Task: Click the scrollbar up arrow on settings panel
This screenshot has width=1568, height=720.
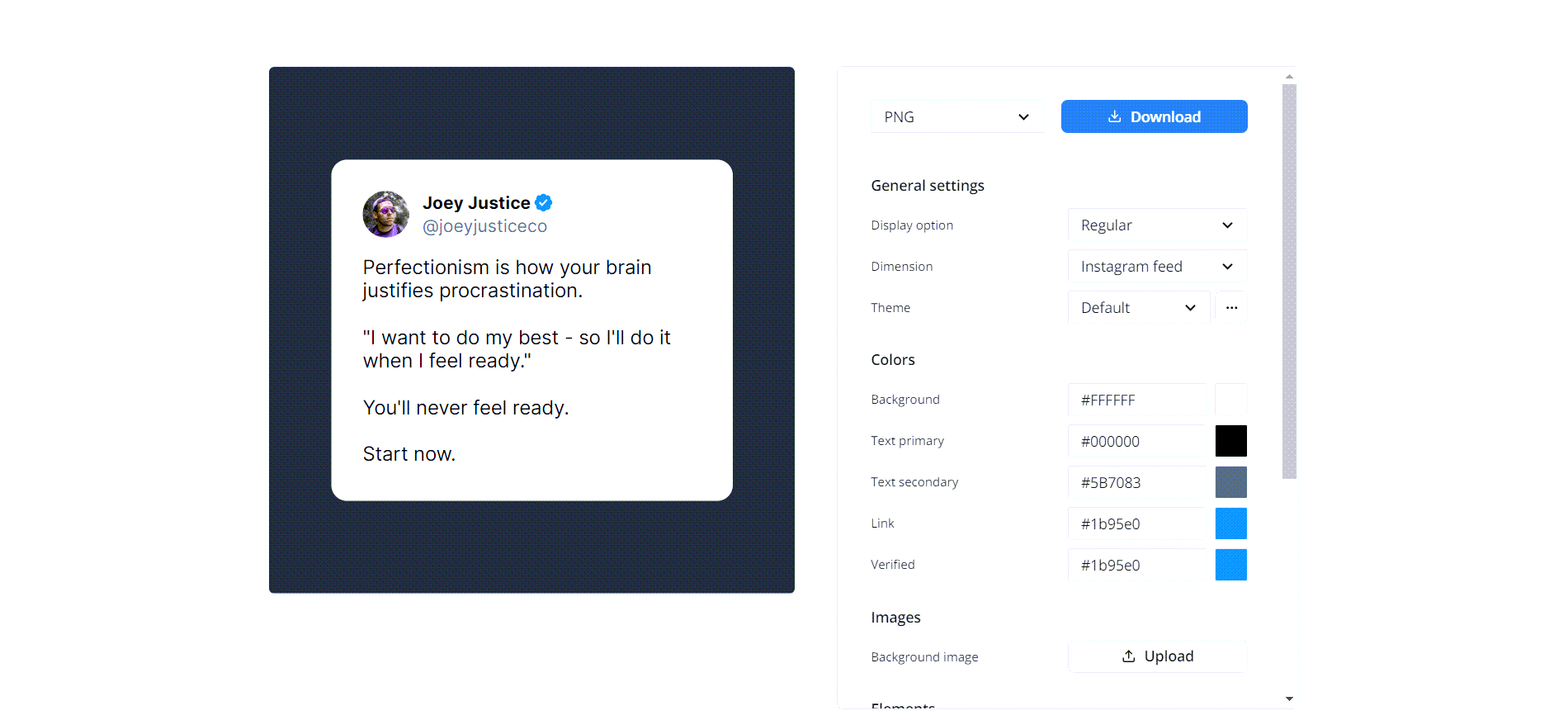Action: 1289,75
